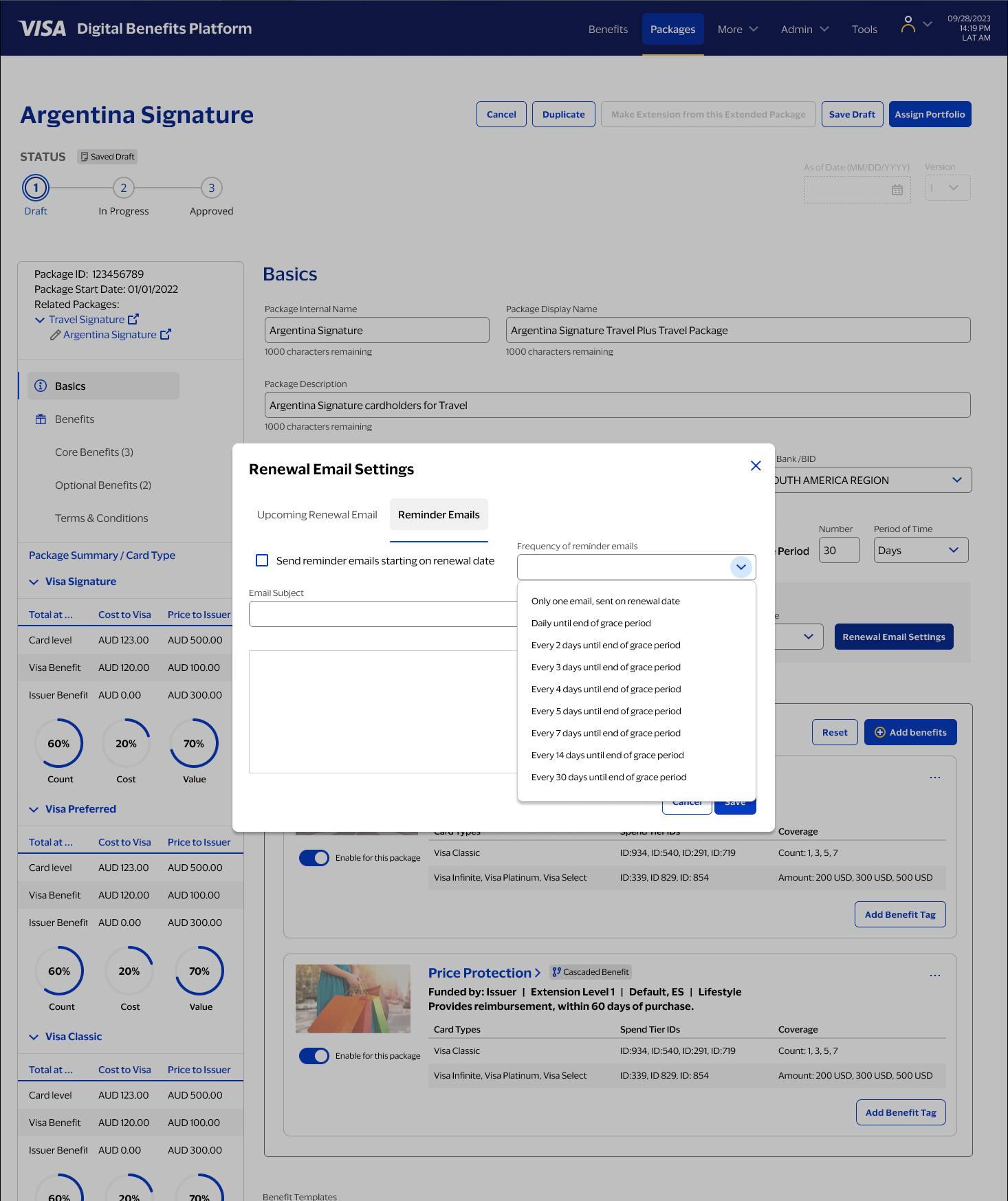Viewport: 1008px width, 1201px height.
Task: Open user profile icon in header
Action: point(908,25)
